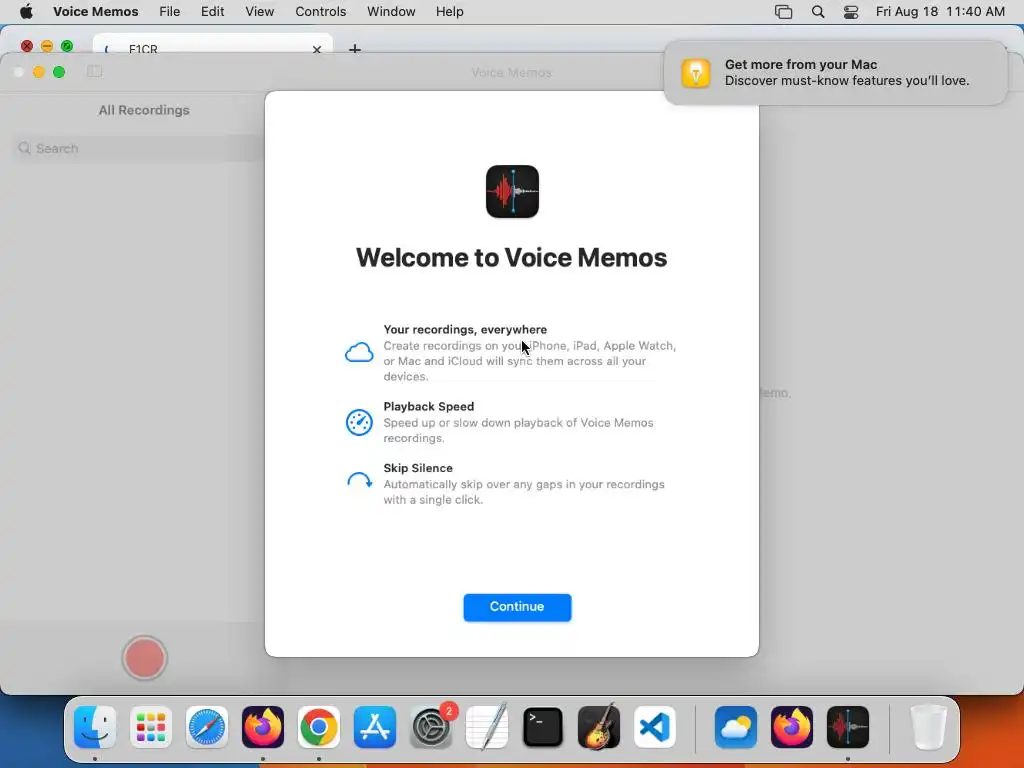Click the Skip Silence feature title

click(418, 468)
